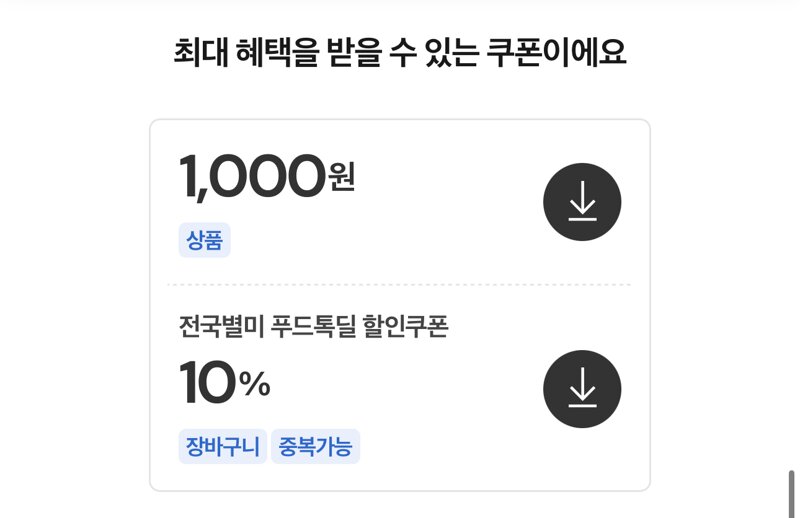Click the word 푸드톡딜 in coupon title
The height and width of the screenshot is (518, 800).
313,326
